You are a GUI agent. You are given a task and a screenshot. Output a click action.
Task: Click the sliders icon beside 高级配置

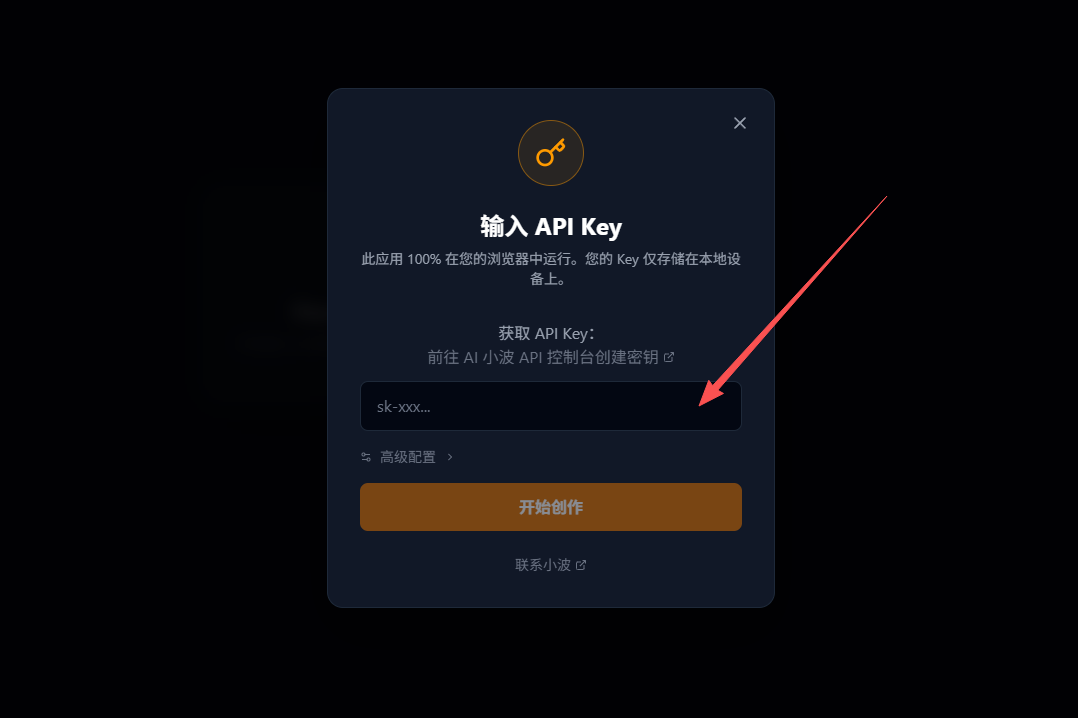tap(366, 457)
